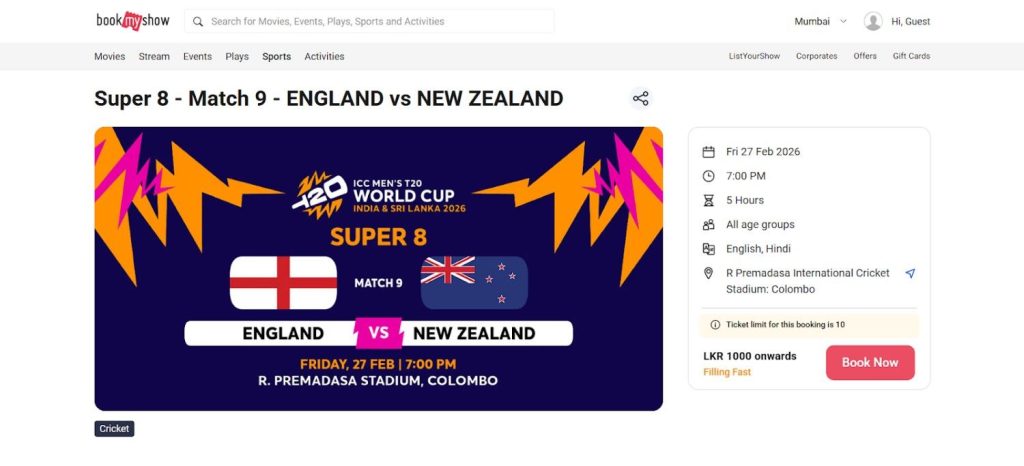Click the England vs New Zealand banner
Image resolution: width=1024 pixels, height=466 pixels.
coord(378,268)
